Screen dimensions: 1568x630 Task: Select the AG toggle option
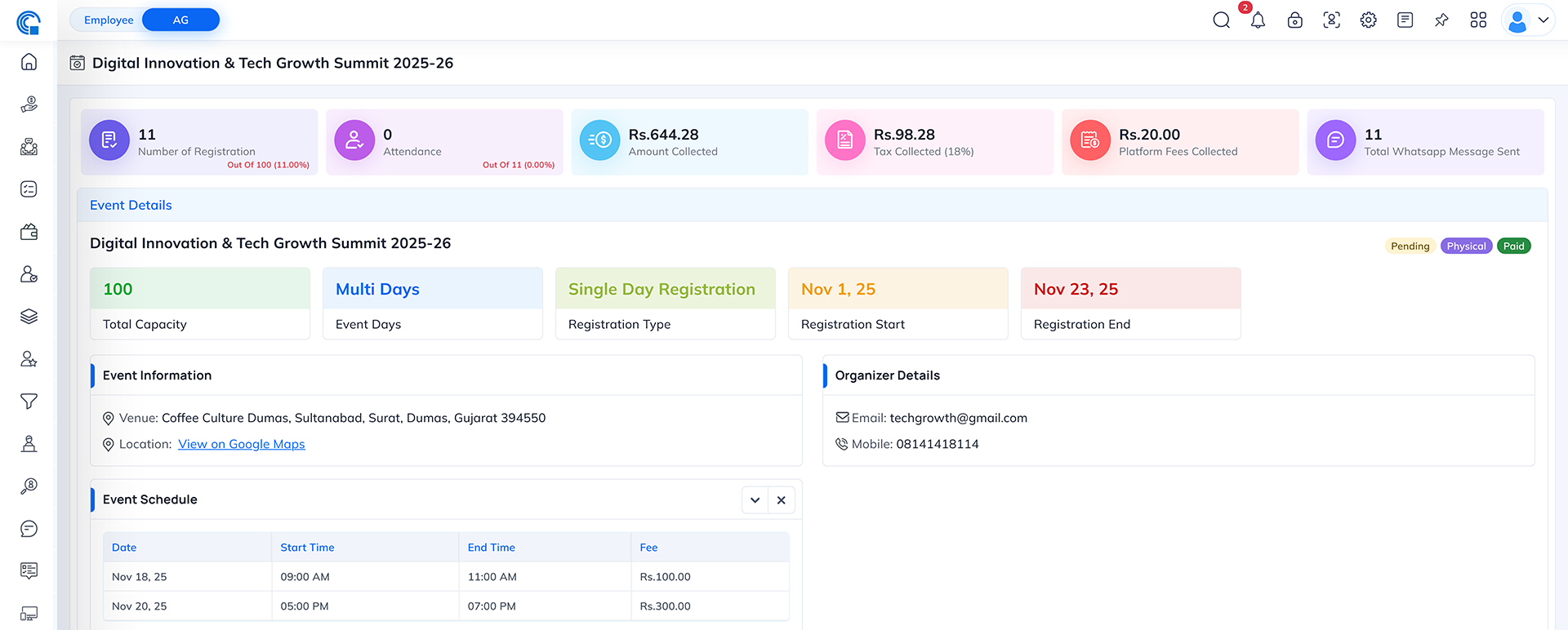coord(180,20)
